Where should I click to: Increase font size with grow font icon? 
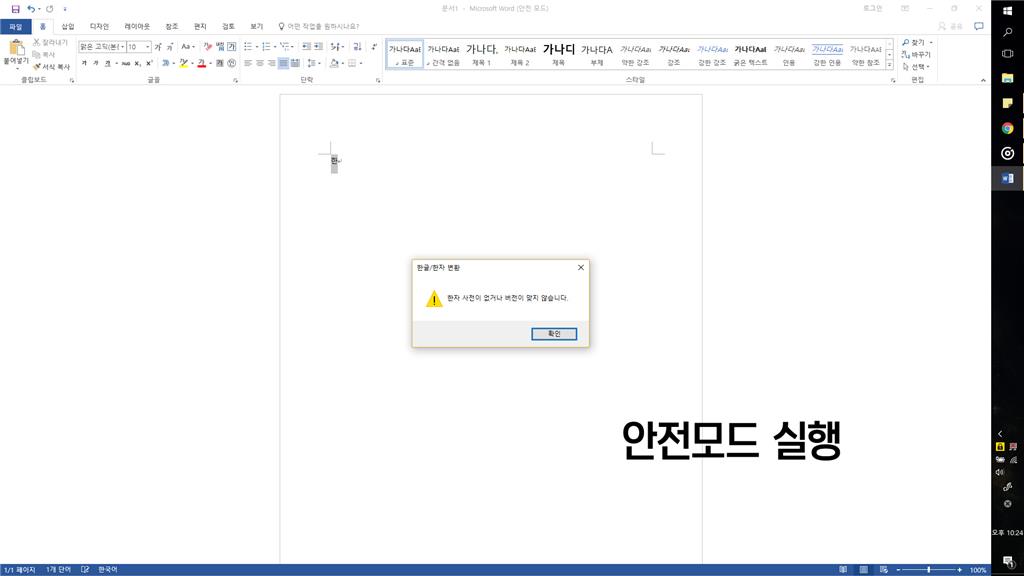pyautogui.click(x=158, y=47)
